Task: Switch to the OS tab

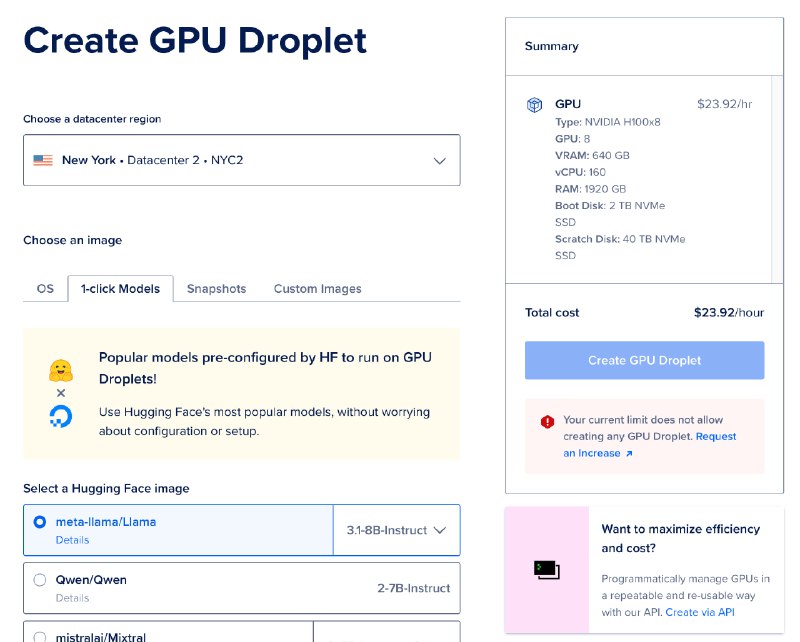Action: (x=45, y=289)
